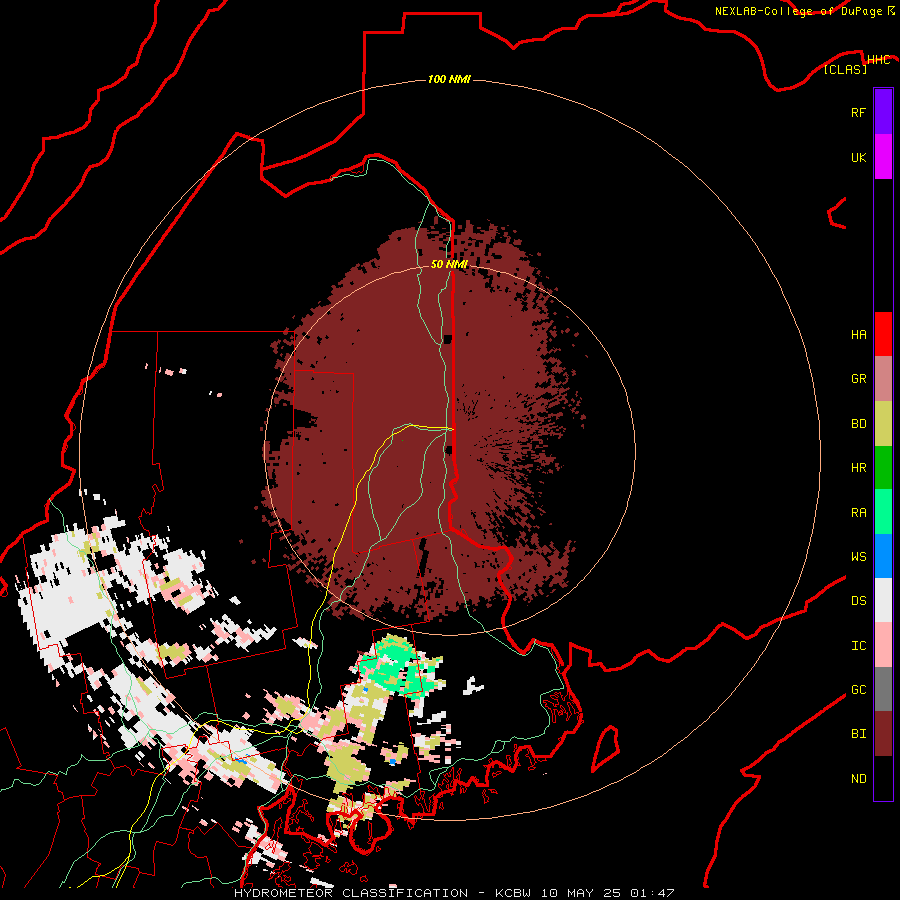Click the IC legend label
Screen dimensions: 900x900
point(858,646)
